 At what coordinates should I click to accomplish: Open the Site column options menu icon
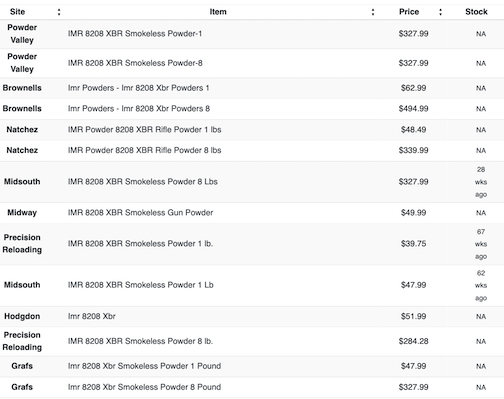(x=59, y=12)
